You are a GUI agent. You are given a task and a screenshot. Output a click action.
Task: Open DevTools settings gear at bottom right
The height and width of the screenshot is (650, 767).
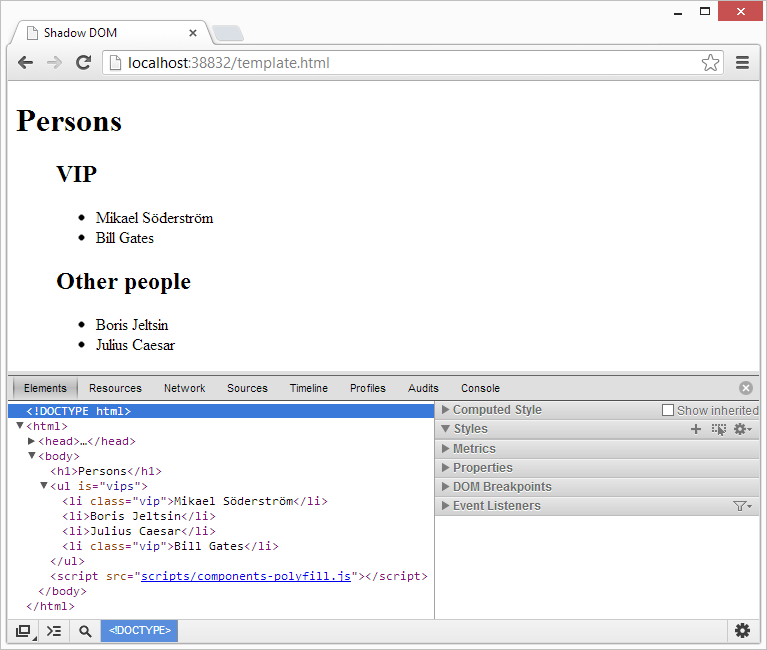tap(742, 631)
